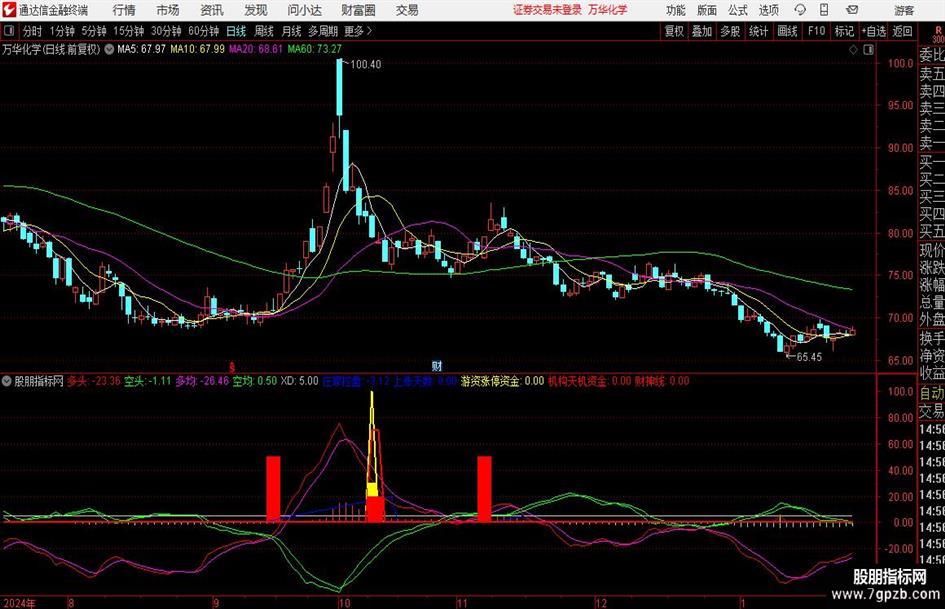The width and height of the screenshot is (945, 609).
Task: Select the 日线 daily period
Action: click(236, 31)
